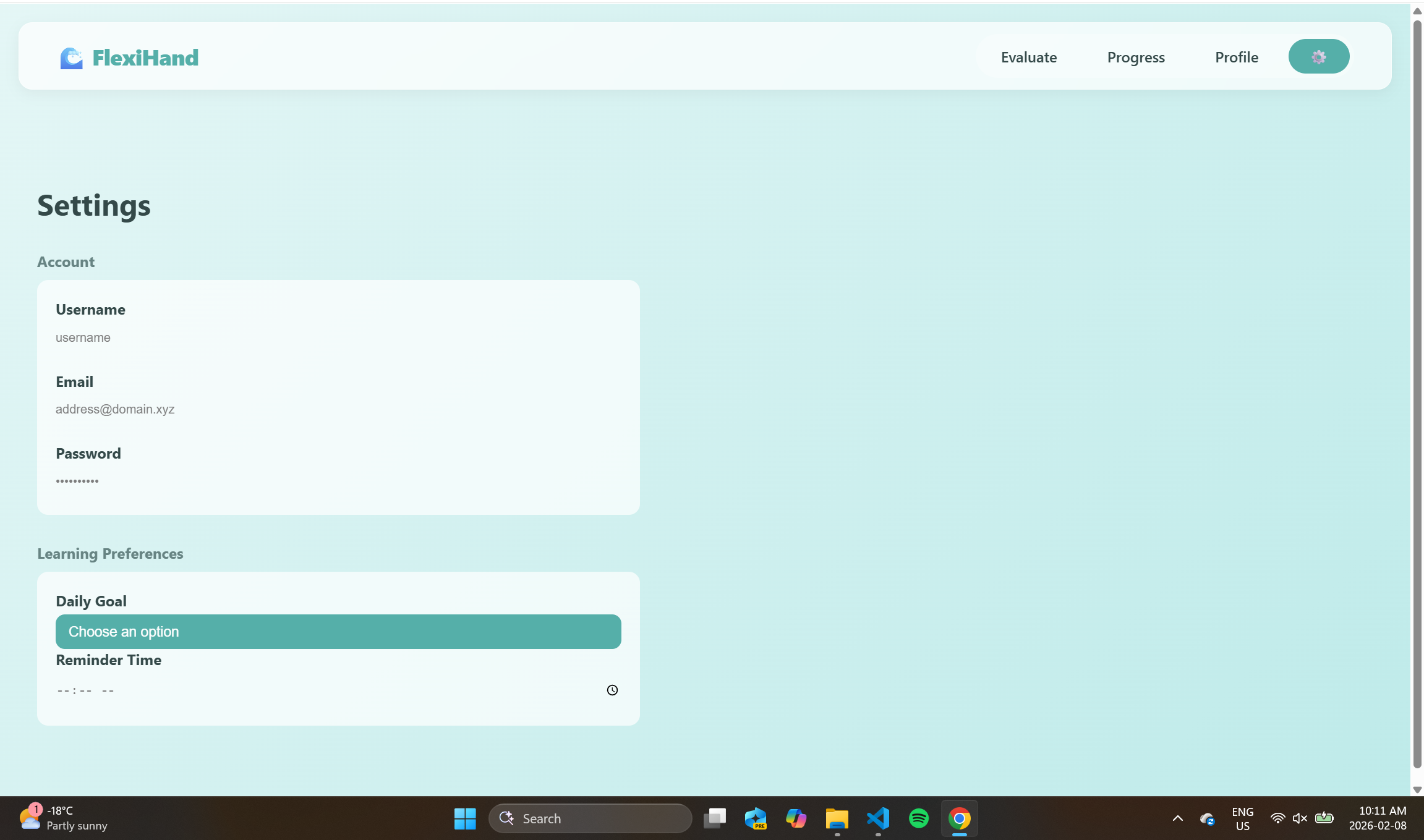Image resolution: width=1424 pixels, height=840 pixels.
Task: Open the Wi-Fi network tray icon
Action: point(1277,818)
